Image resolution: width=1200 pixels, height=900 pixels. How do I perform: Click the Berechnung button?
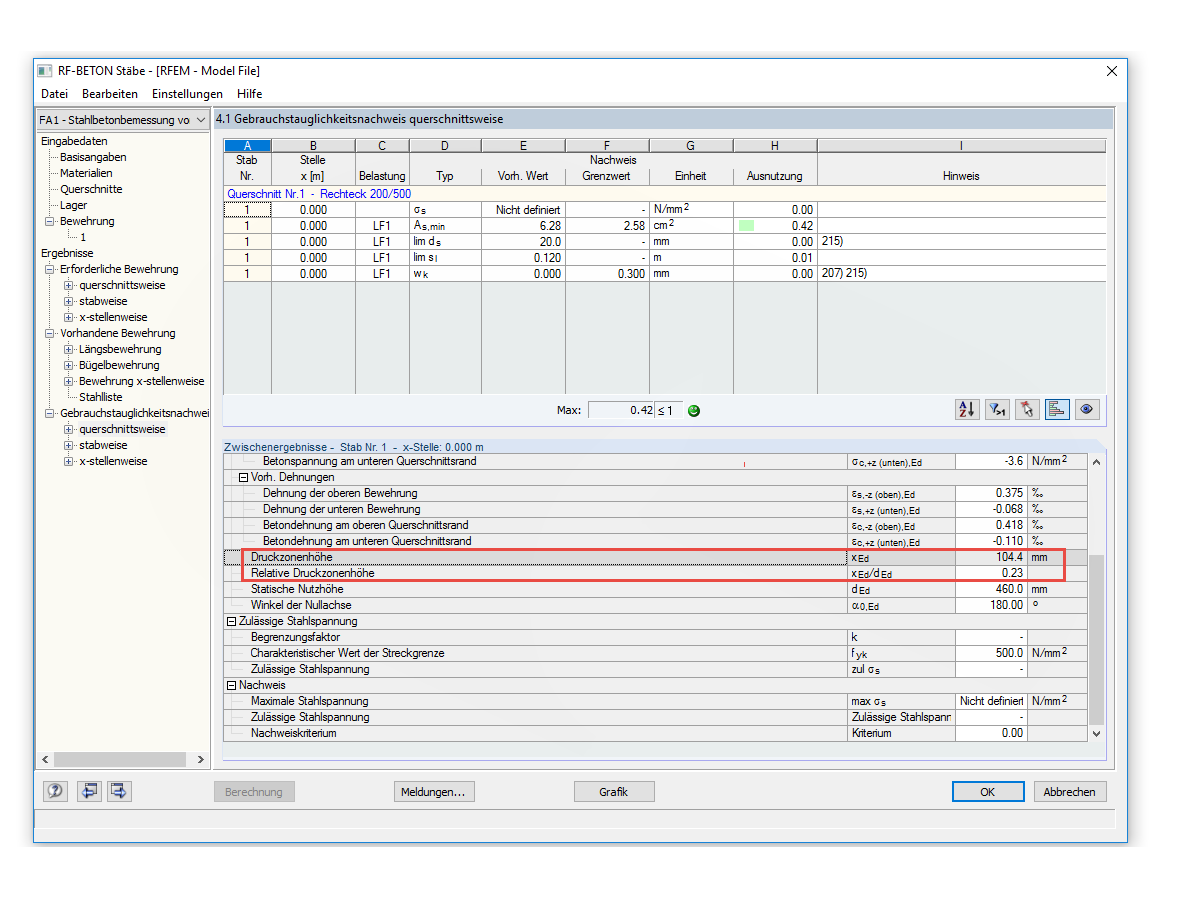pos(254,792)
